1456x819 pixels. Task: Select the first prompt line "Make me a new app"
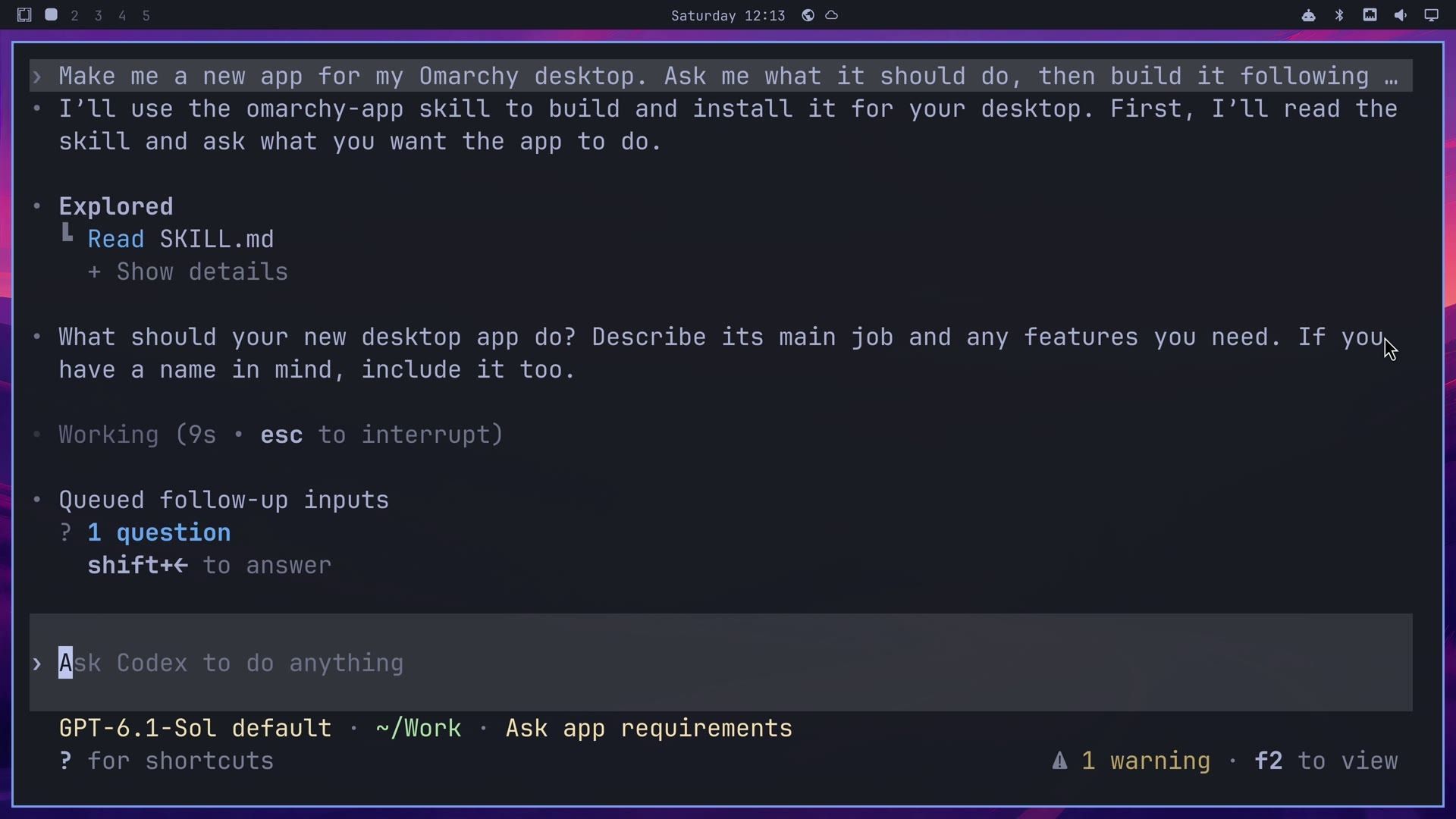tap(720, 76)
